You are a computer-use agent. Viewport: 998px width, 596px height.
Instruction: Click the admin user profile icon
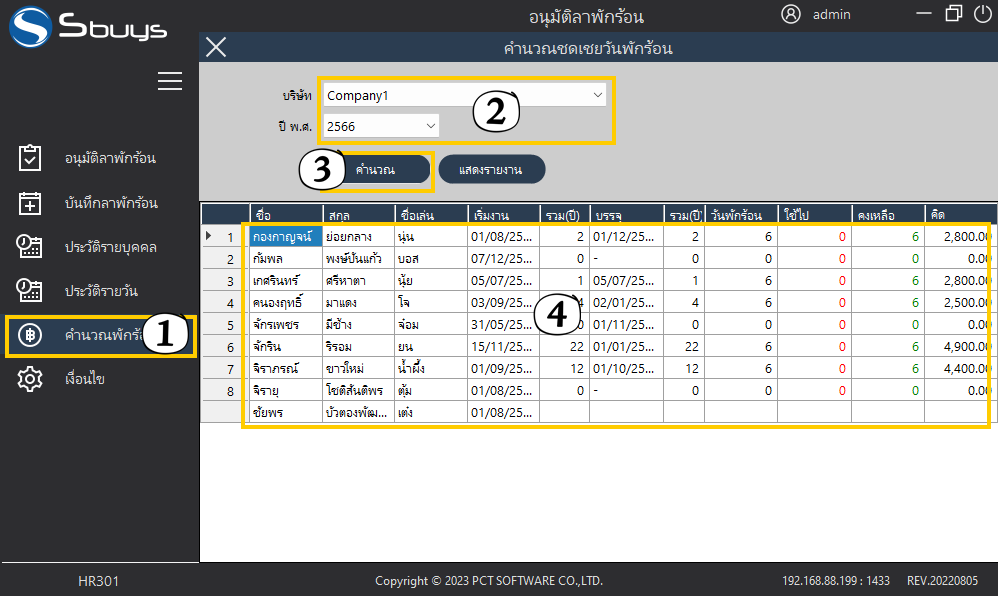click(791, 14)
